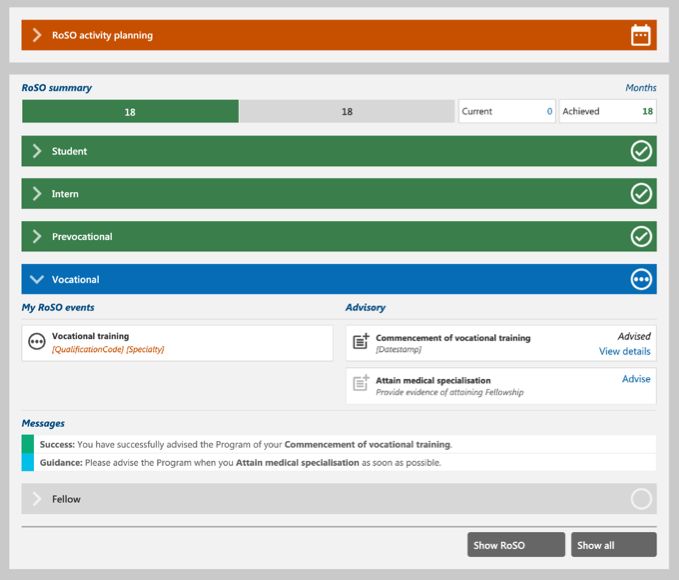Click the Student section title
Viewport: 679px width, 580px height.
coord(69,151)
